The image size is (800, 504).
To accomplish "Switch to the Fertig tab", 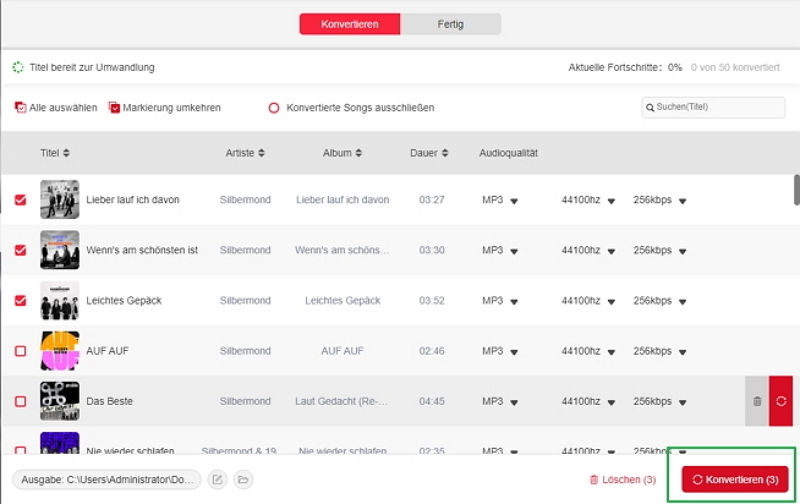I will (450, 24).
